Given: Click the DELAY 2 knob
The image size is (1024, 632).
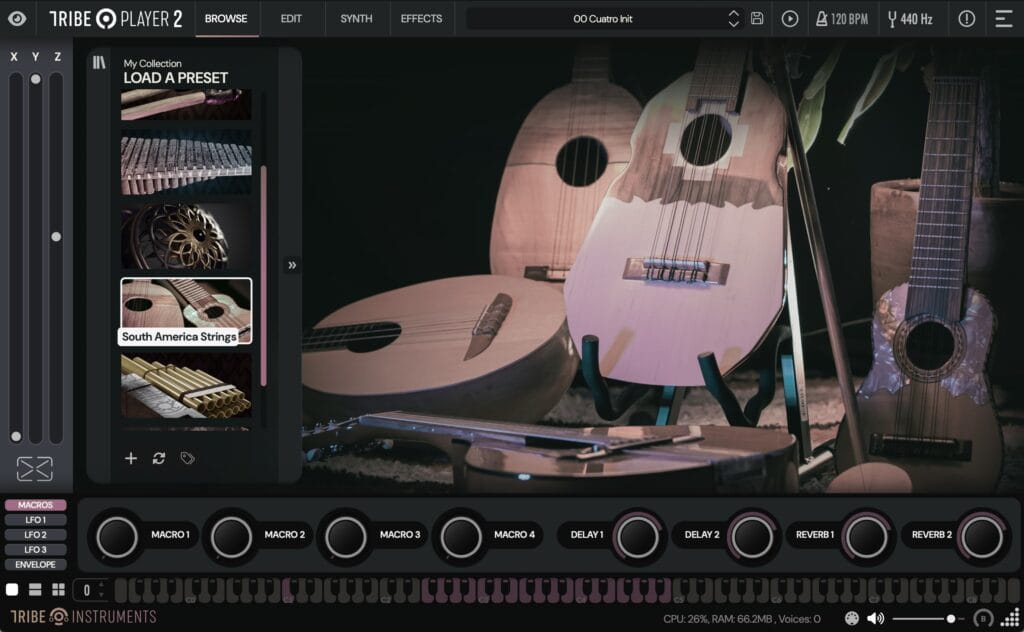Looking at the screenshot, I should tap(752, 537).
